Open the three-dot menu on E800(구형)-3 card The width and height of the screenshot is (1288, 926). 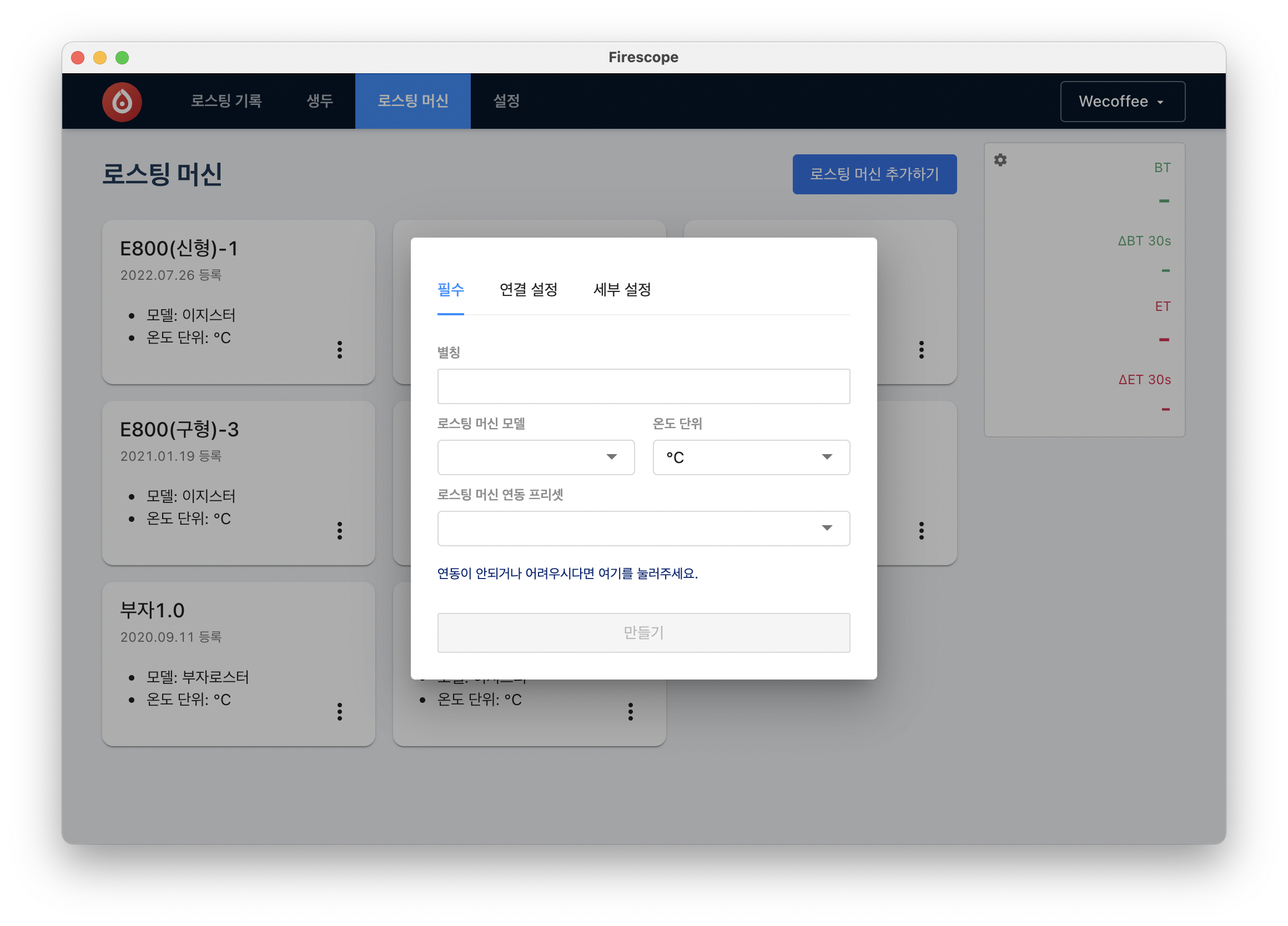point(340,530)
